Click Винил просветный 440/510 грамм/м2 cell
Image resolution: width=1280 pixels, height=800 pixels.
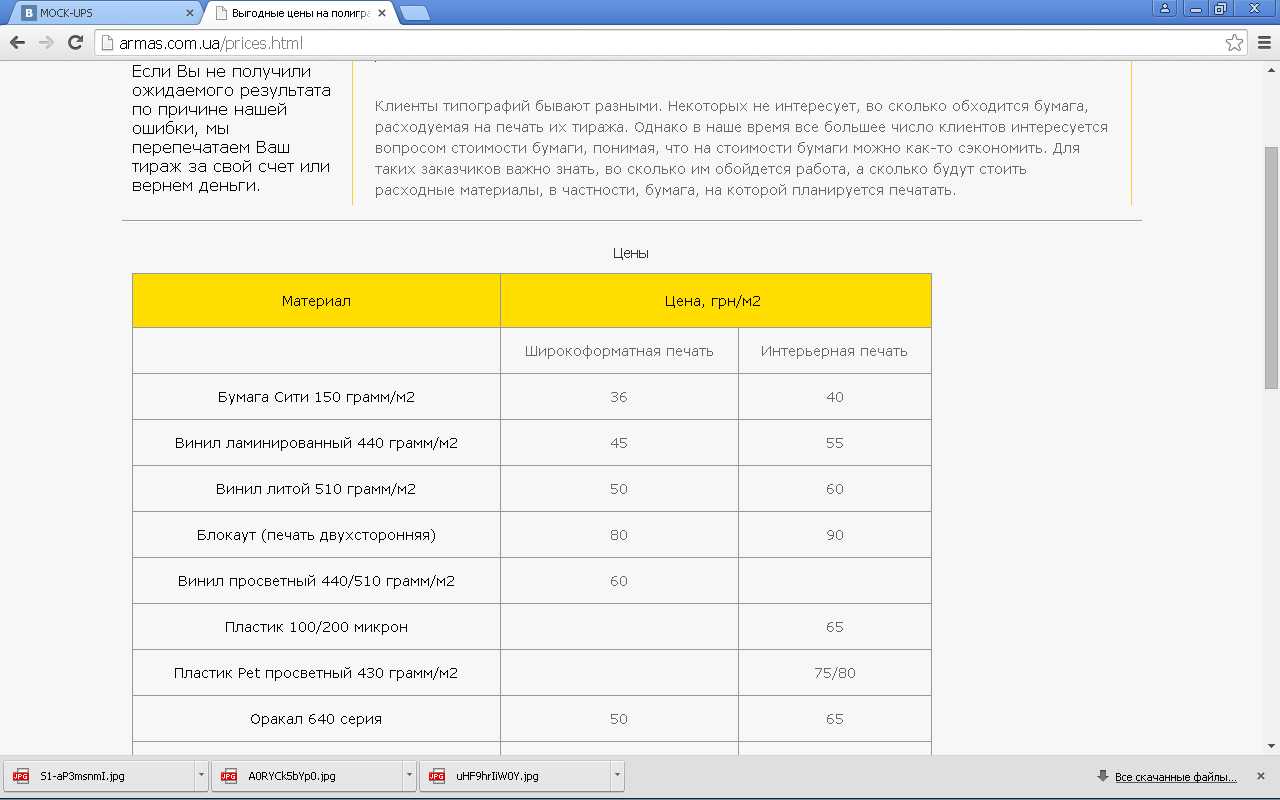(x=316, y=581)
